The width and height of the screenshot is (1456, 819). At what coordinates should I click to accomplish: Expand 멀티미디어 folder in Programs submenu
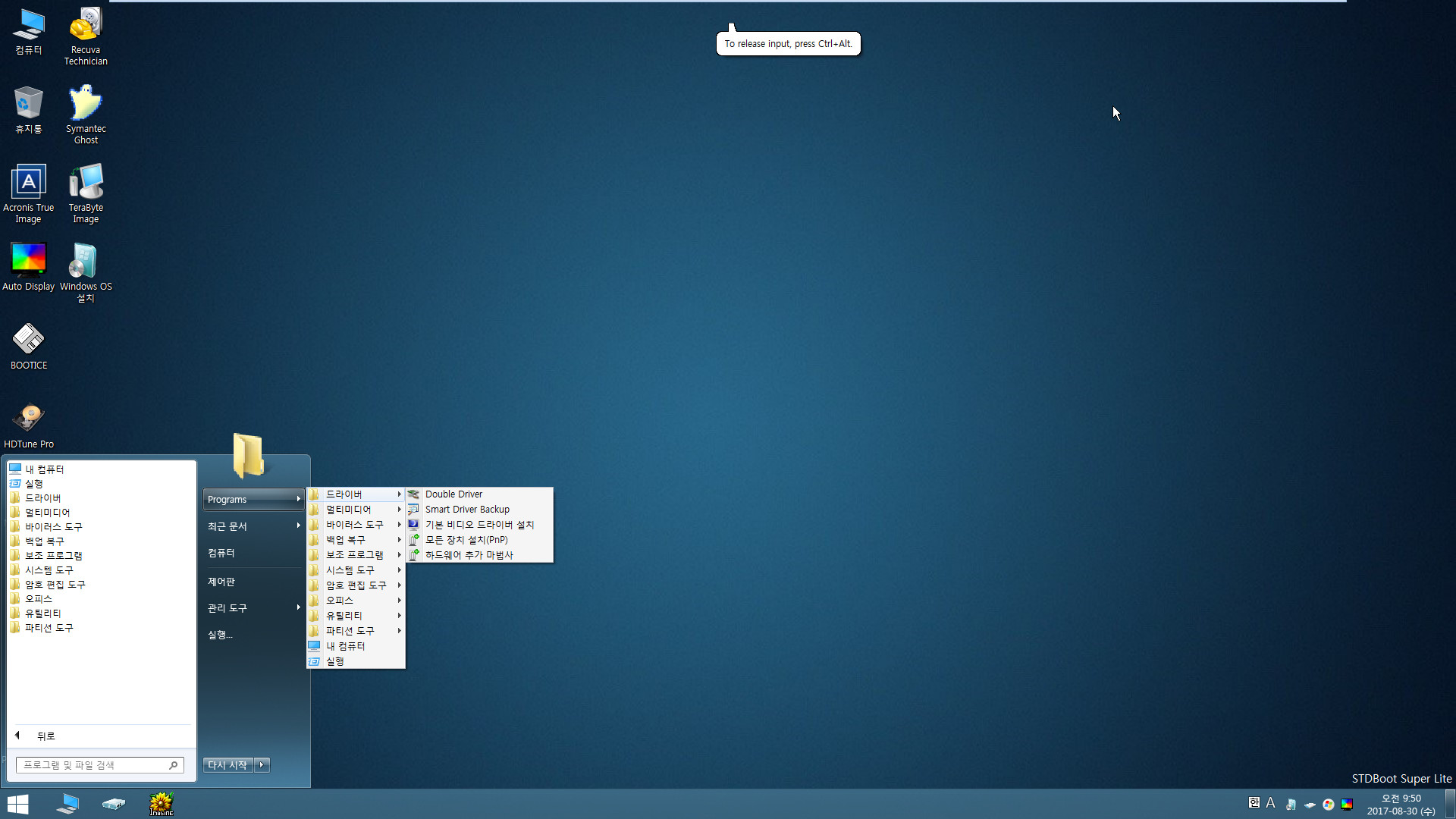(x=356, y=510)
